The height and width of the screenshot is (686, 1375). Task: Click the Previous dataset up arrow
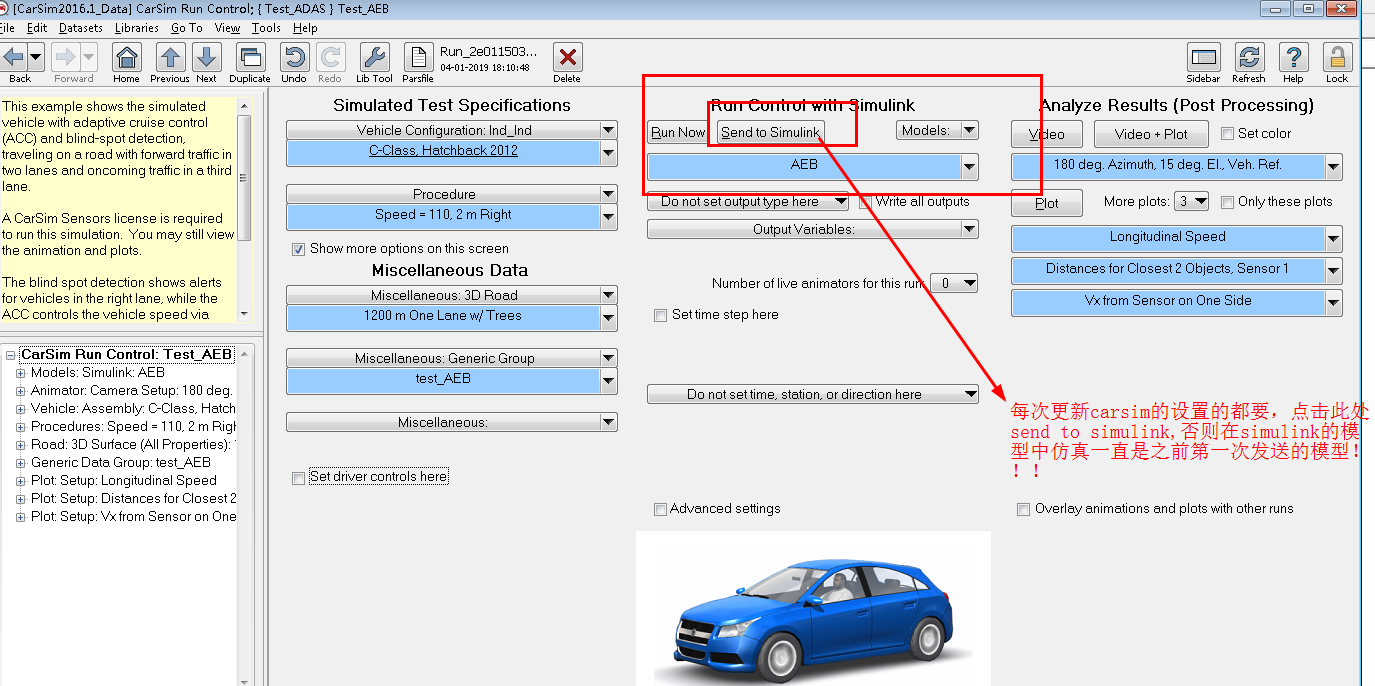(x=170, y=57)
